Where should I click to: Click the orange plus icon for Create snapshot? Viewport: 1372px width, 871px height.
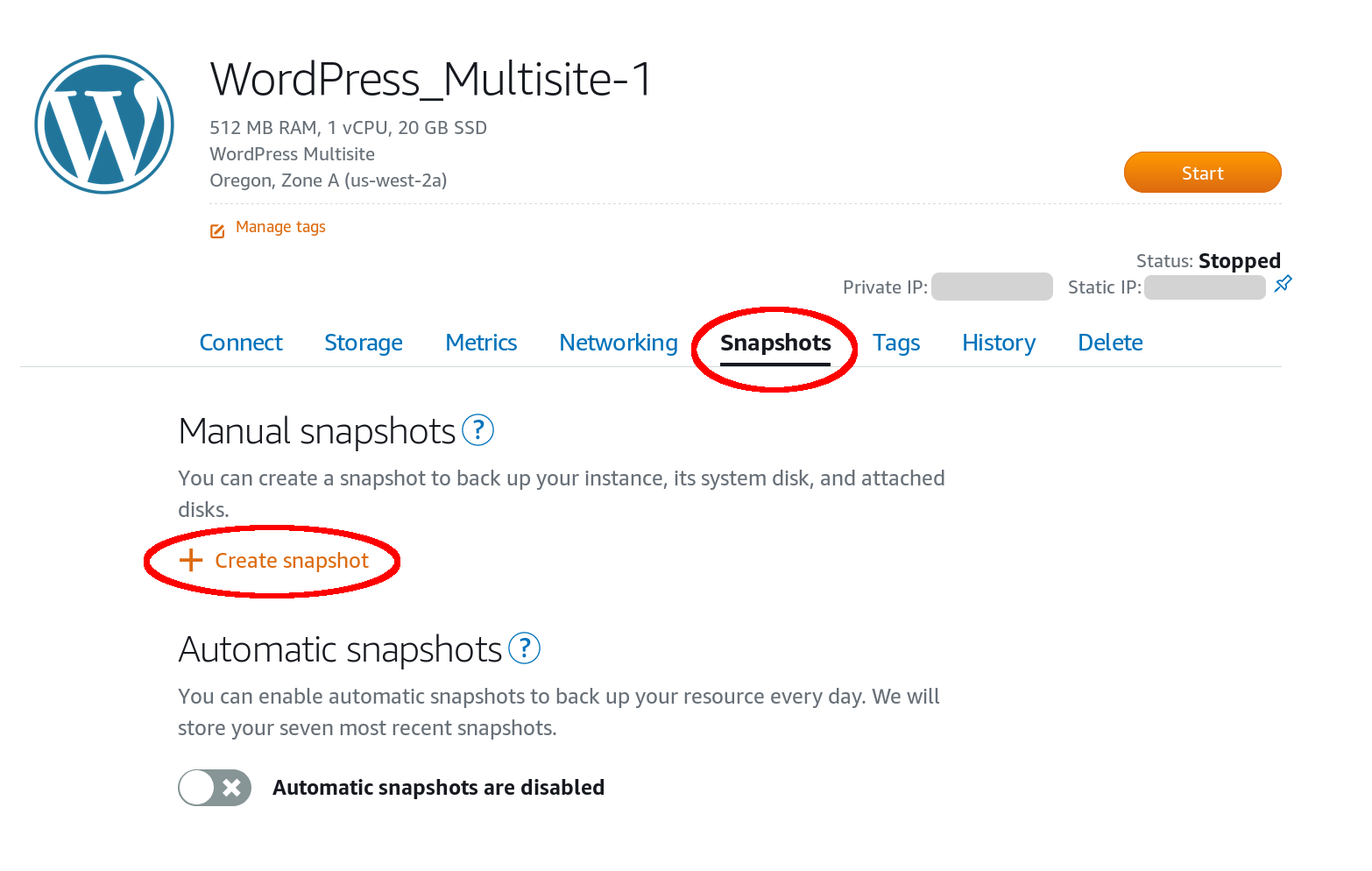tap(190, 560)
